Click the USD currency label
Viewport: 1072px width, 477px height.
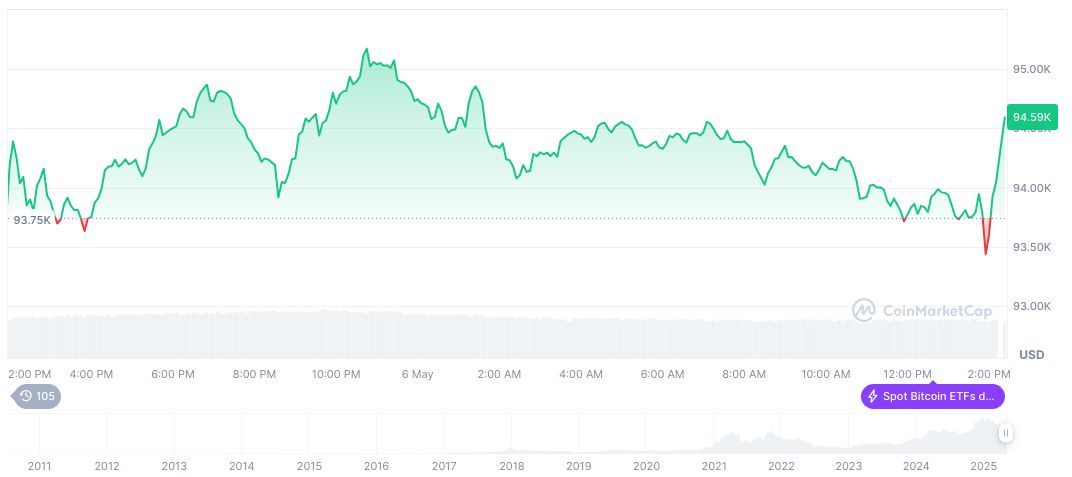click(1031, 355)
